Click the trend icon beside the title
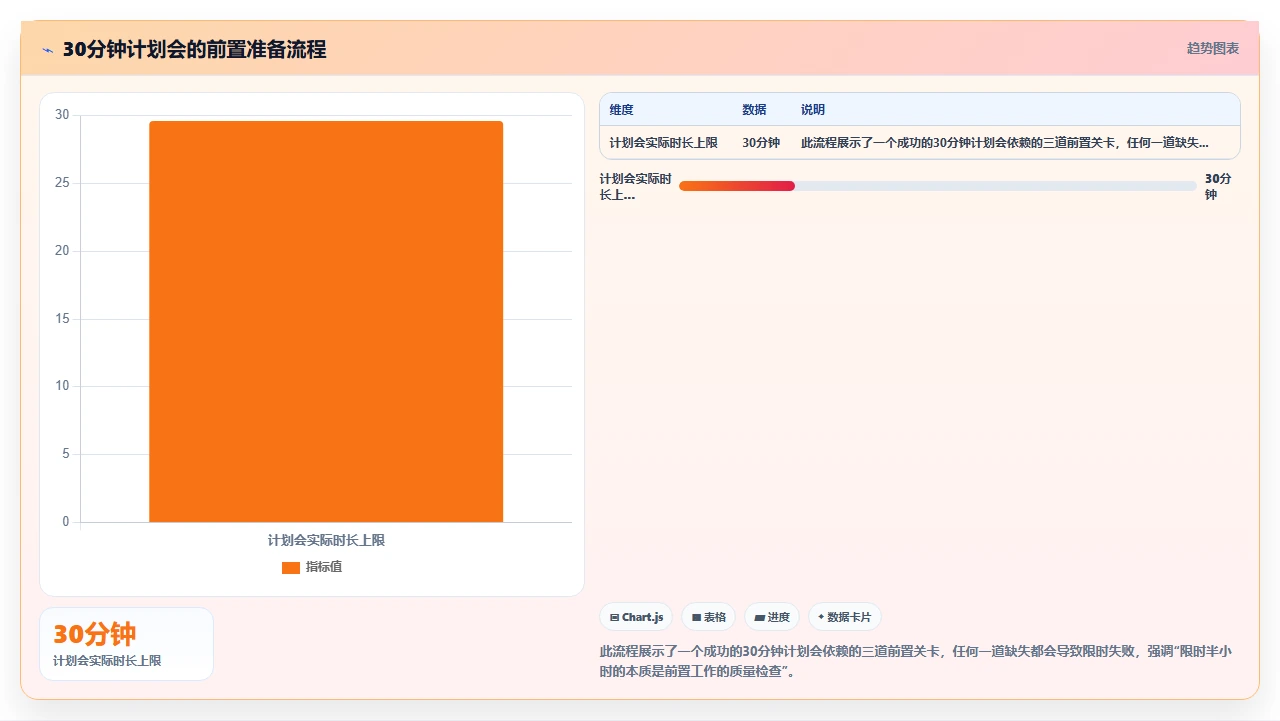 [x=47, y=50]
